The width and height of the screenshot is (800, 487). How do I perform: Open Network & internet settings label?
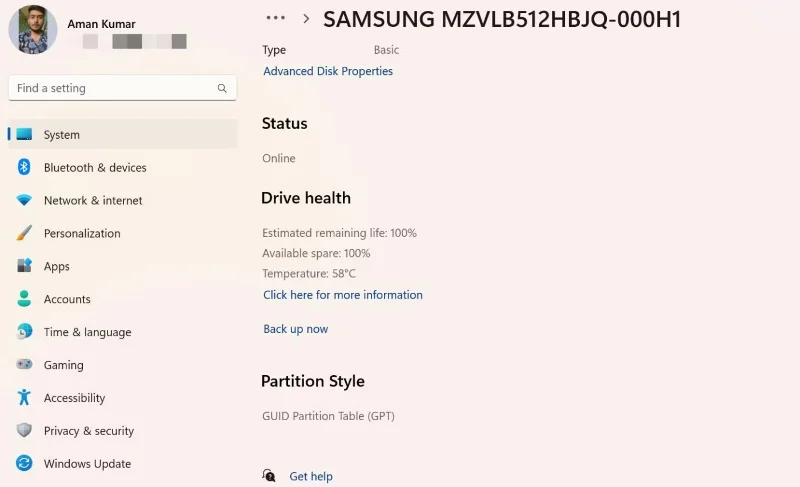pos(93,200)
